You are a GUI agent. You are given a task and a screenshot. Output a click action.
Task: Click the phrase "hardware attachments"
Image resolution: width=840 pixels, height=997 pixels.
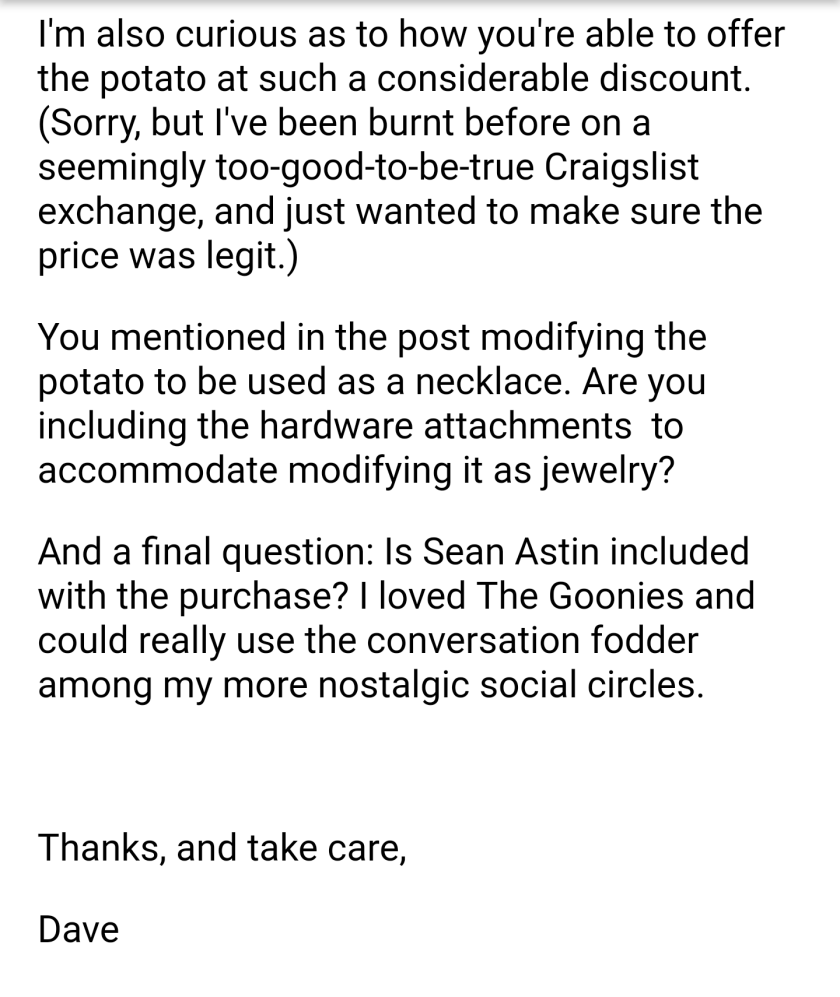(x=446, y=426)
